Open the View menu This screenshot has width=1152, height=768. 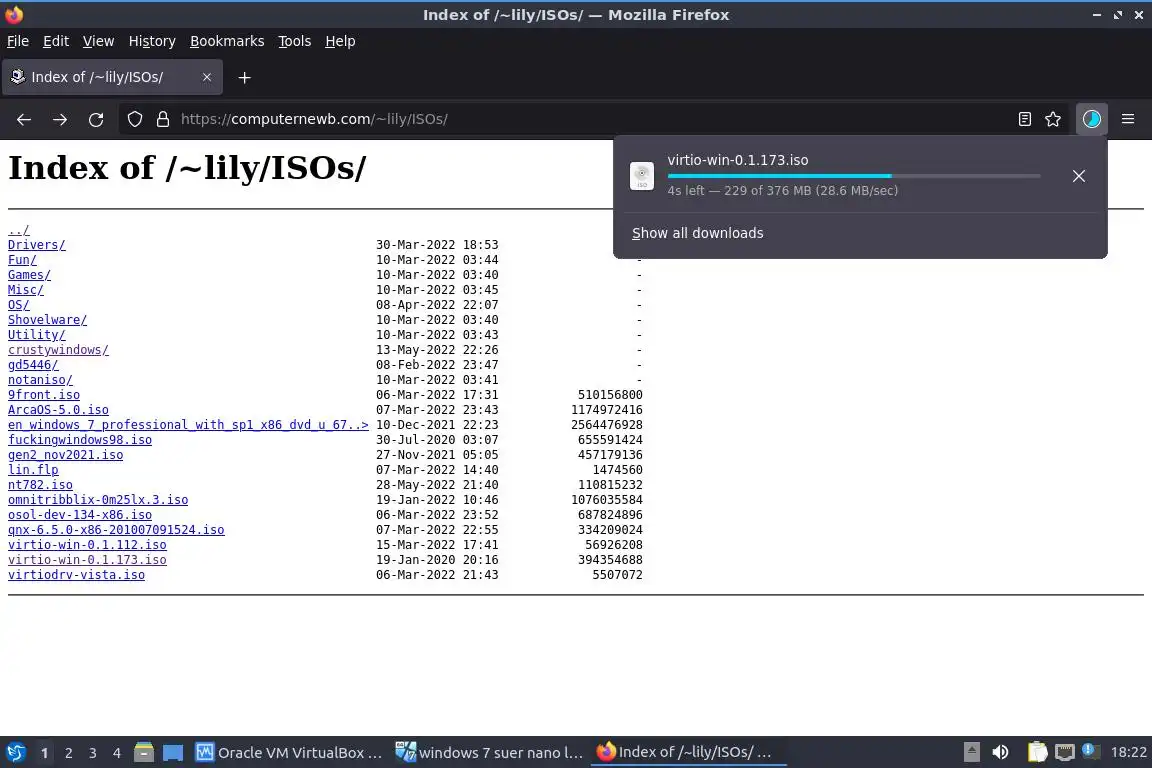pyautogui.click(x=98, y=41)
